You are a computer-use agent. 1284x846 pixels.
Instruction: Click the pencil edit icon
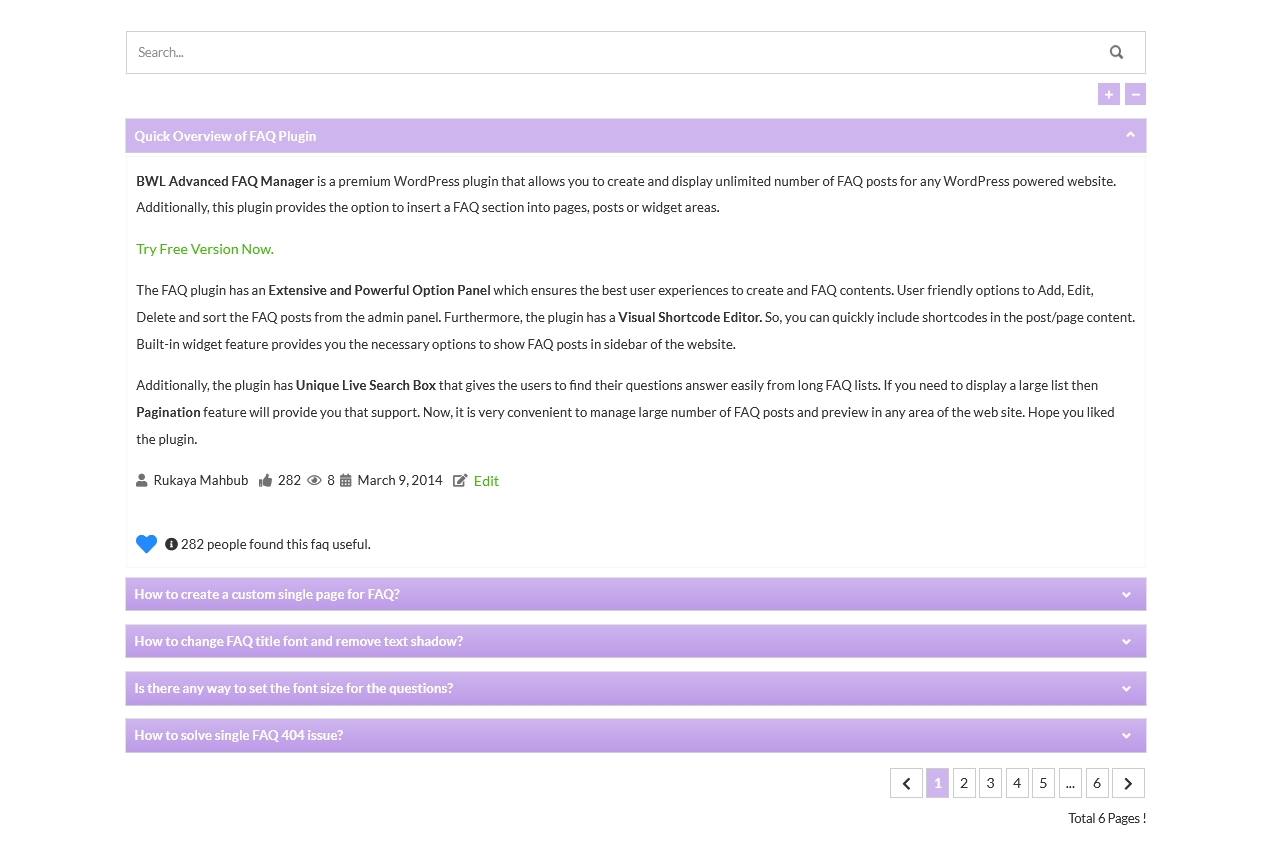pos(461,480)
